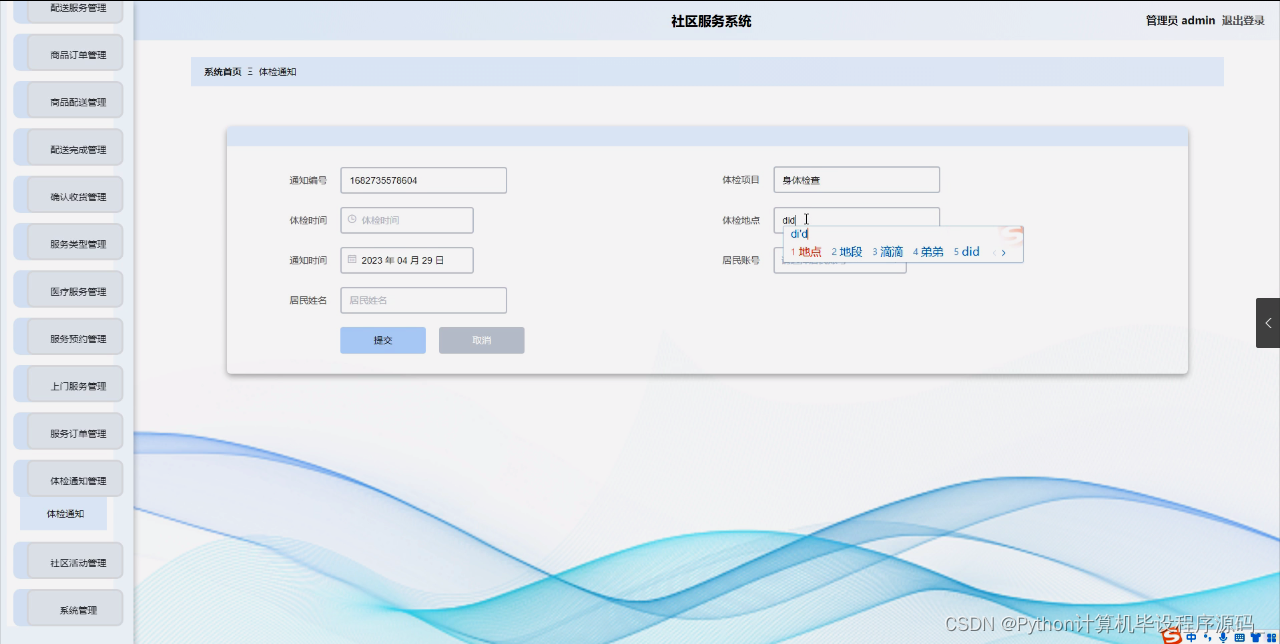Click the 取消 cancel button
1280x644 pixels.
point(481,340)
